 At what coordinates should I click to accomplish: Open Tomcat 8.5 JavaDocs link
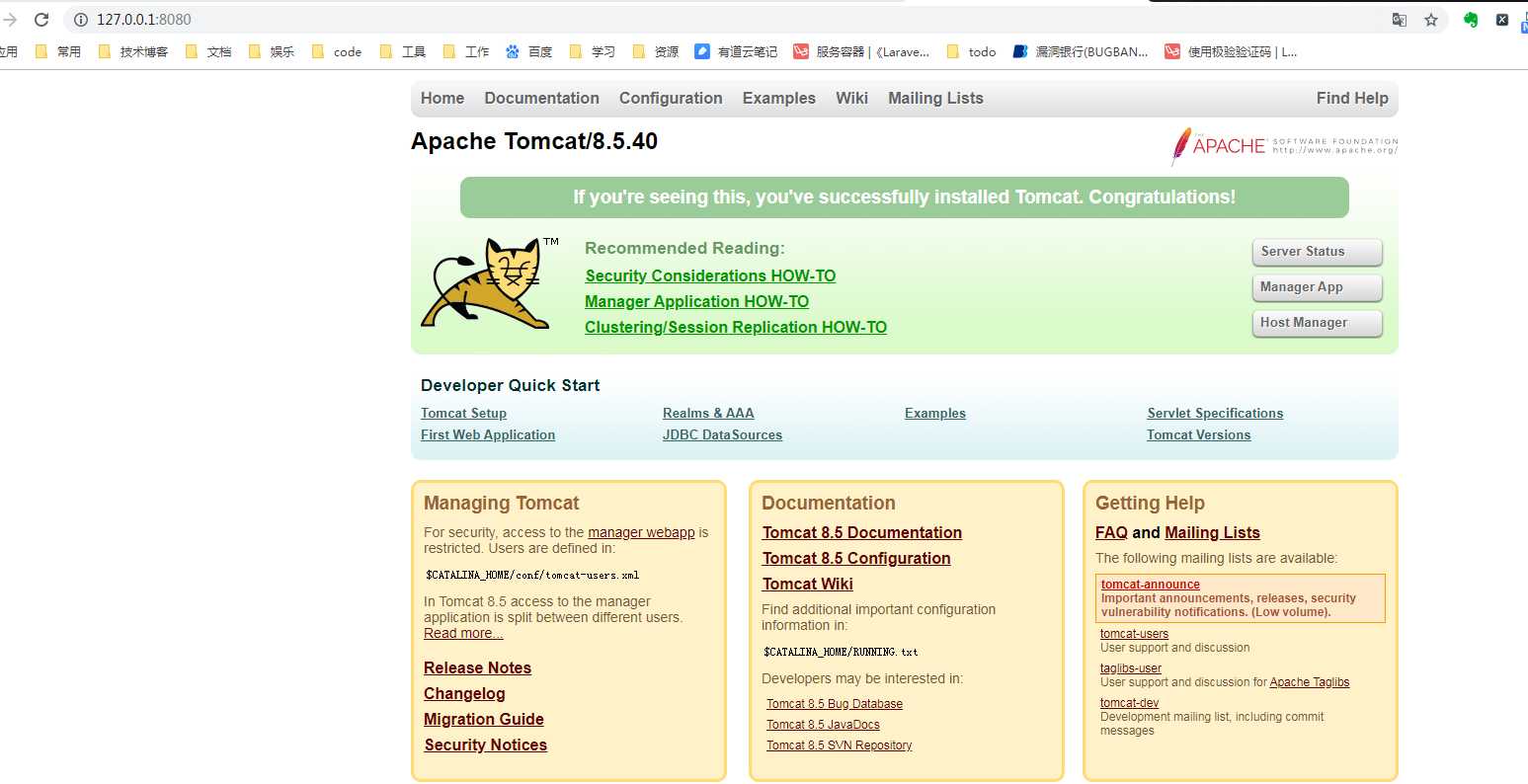tap(823, 725)
